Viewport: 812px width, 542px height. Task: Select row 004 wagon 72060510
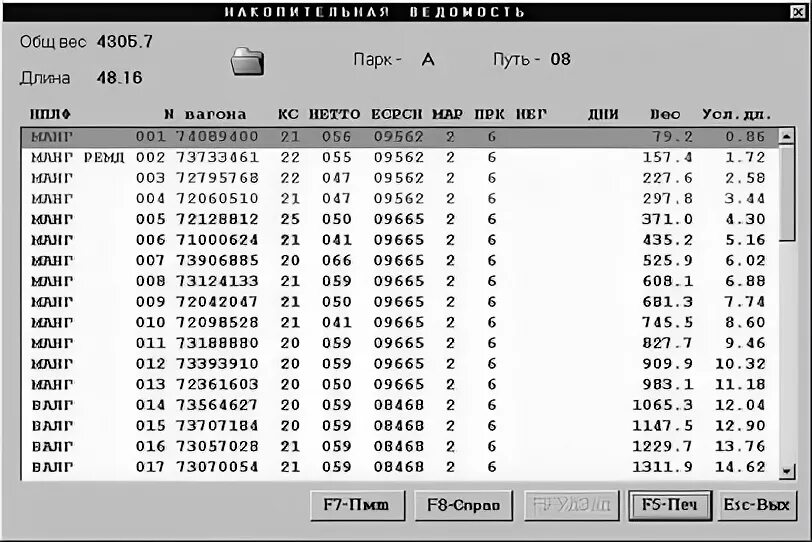pos(400,199)
